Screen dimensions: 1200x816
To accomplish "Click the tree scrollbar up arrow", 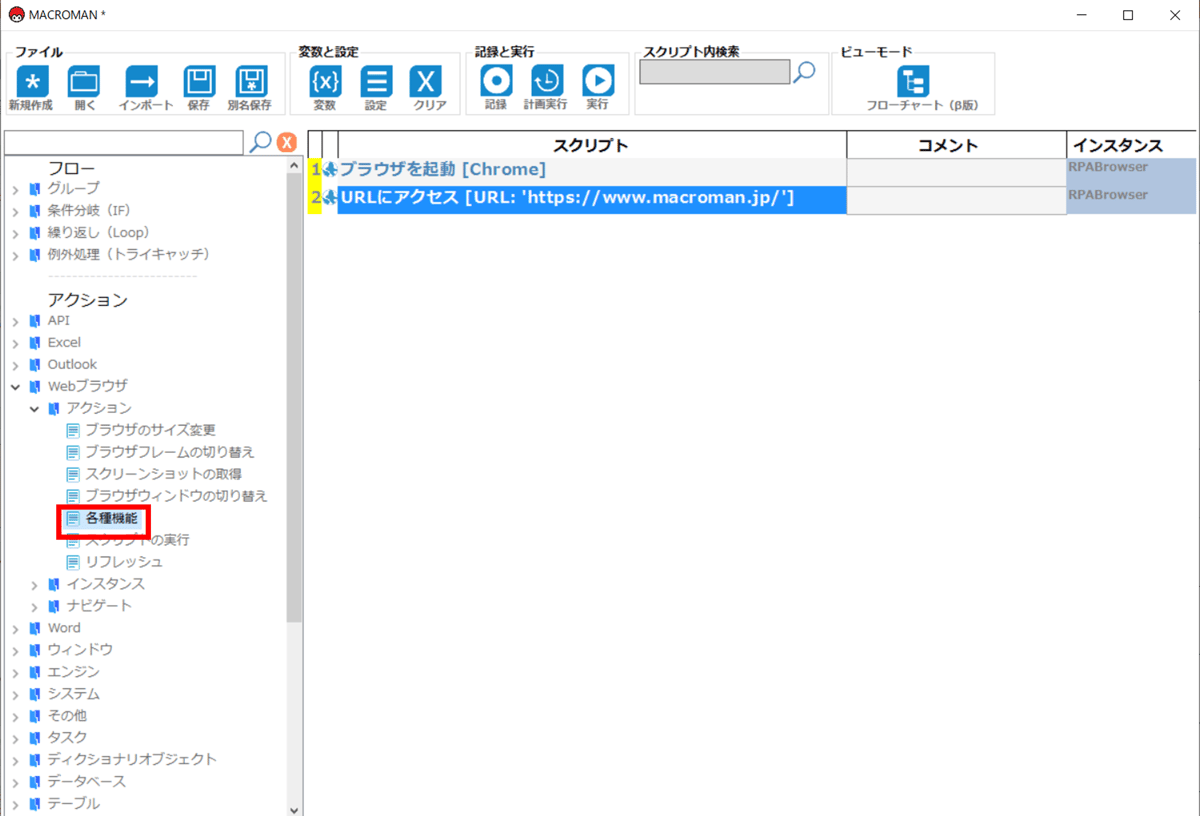I will pos(294,166).
